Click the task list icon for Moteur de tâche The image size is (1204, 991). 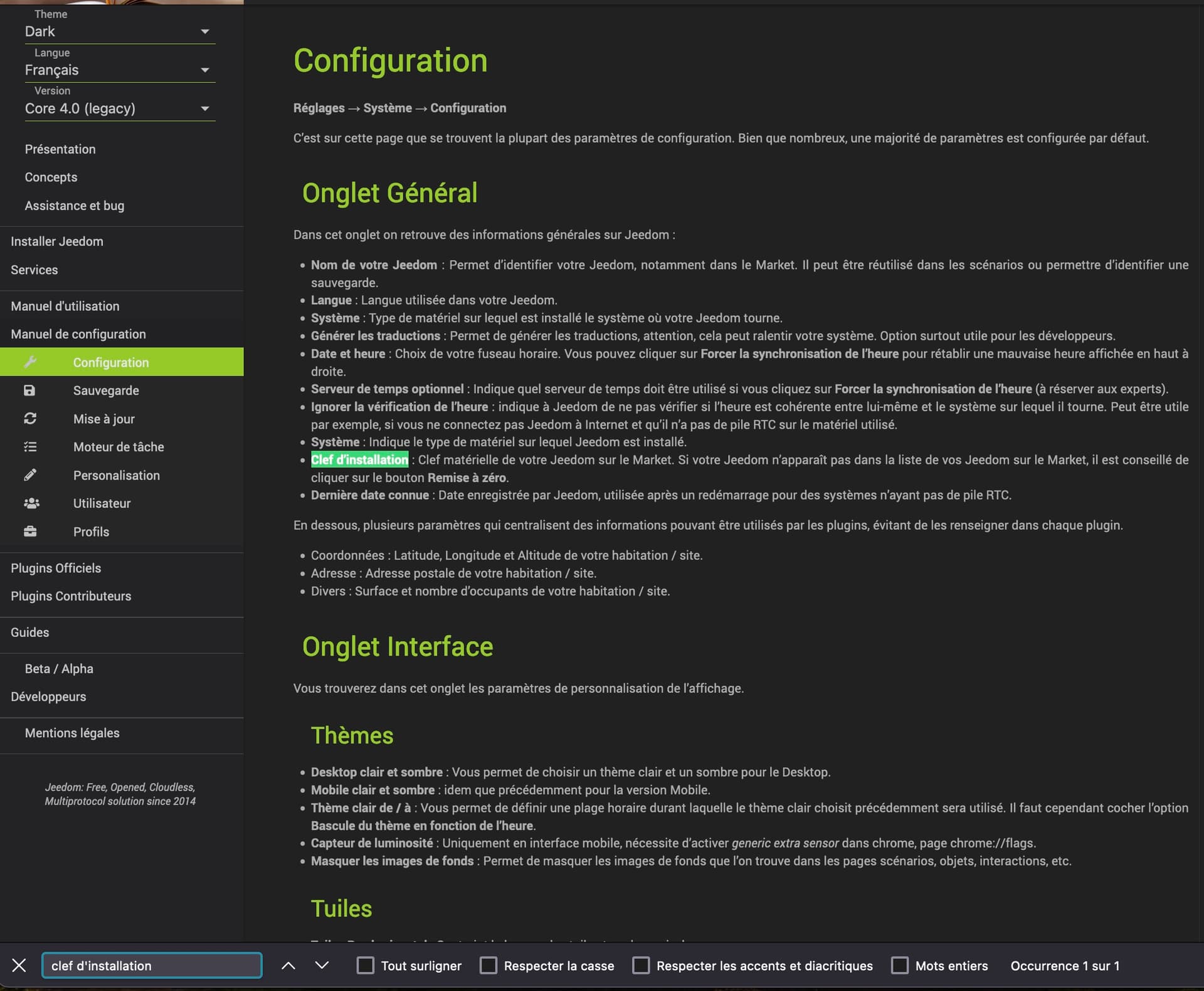(30, 447)
